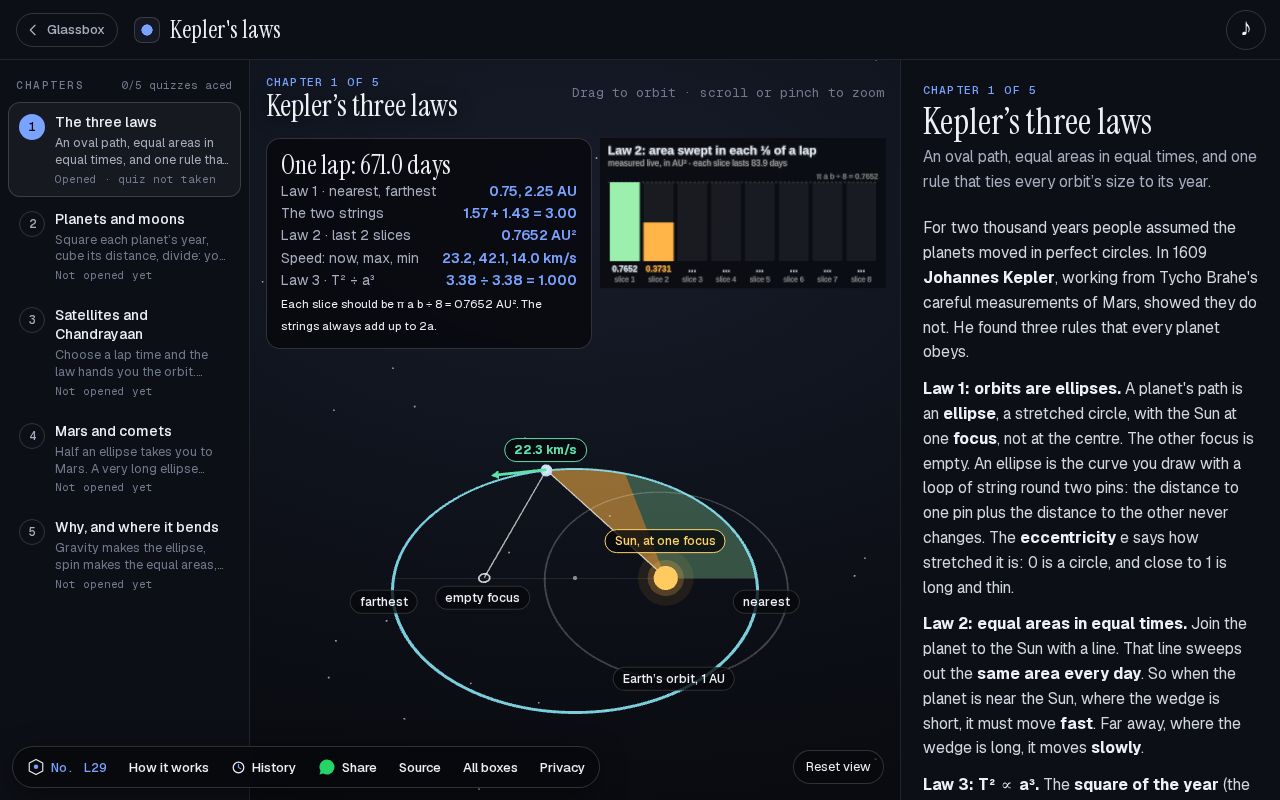This screenshot has height=800, width=1280.
Task: Click the 'nearest' label on the orbit
Action: click(x=767, y=601)
